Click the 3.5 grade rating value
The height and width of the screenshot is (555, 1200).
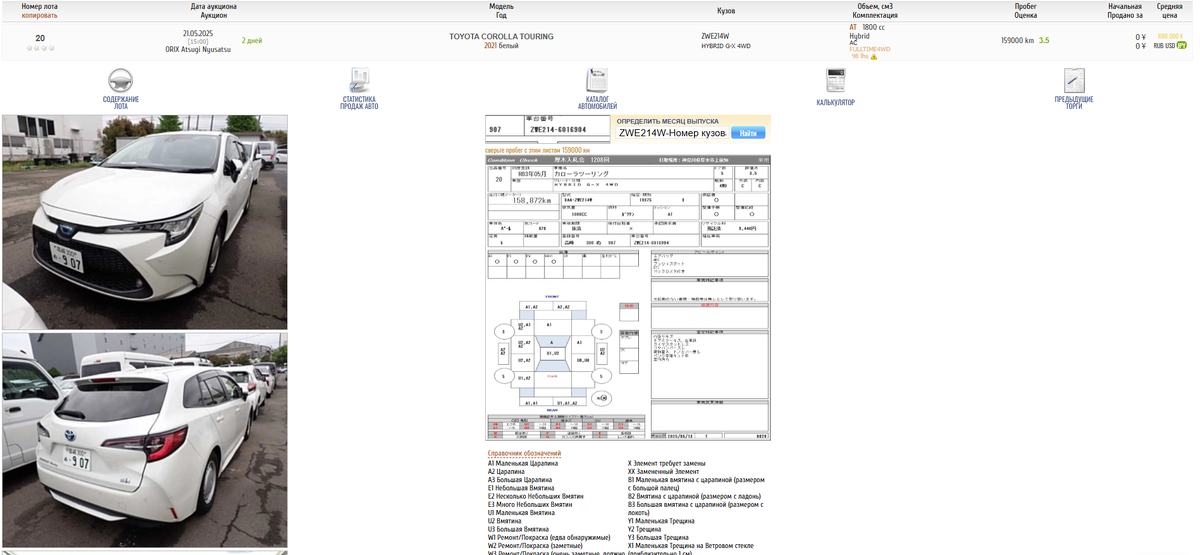pos(1044,41)
